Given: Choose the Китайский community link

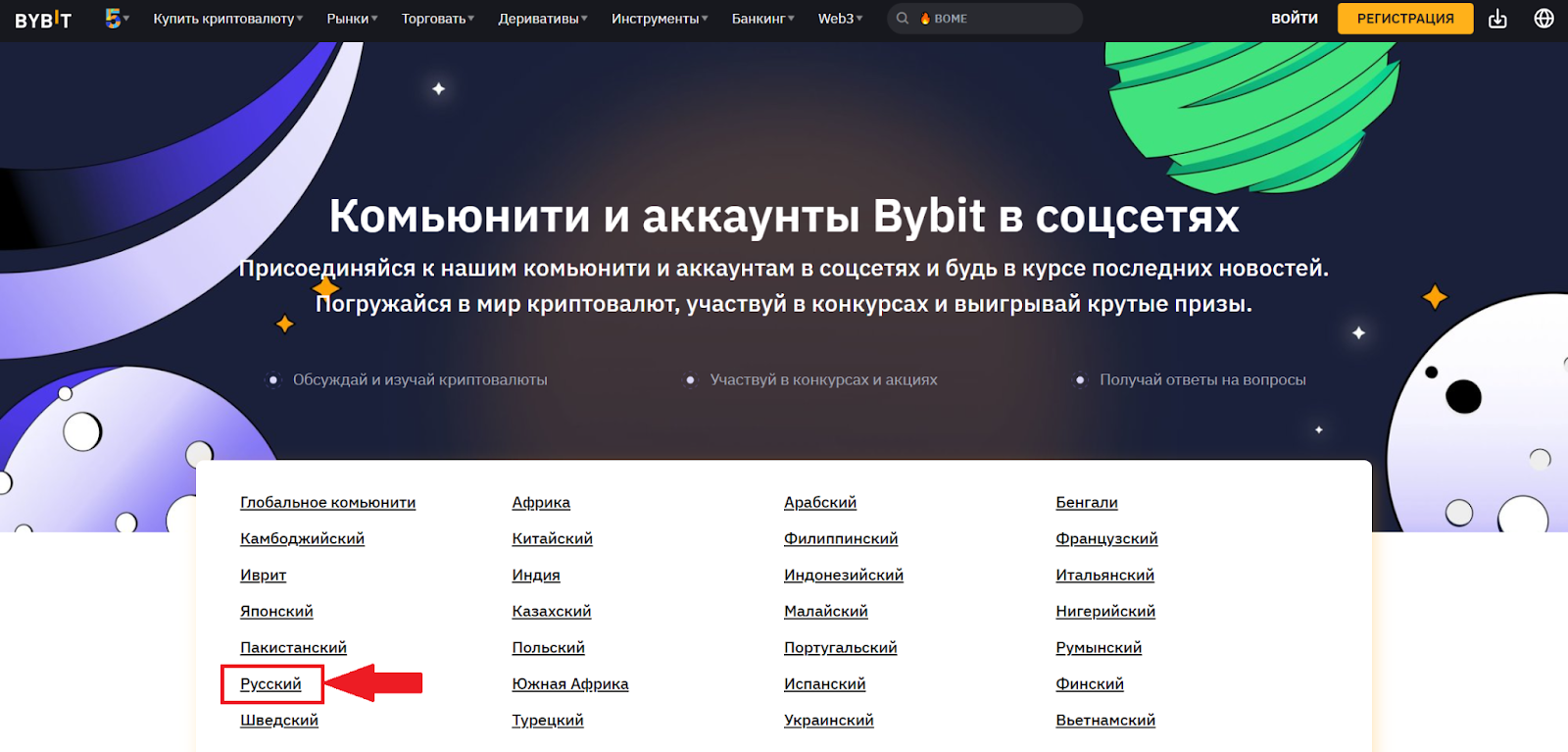Looking at the screenshot, I should [x=552, y=538].
